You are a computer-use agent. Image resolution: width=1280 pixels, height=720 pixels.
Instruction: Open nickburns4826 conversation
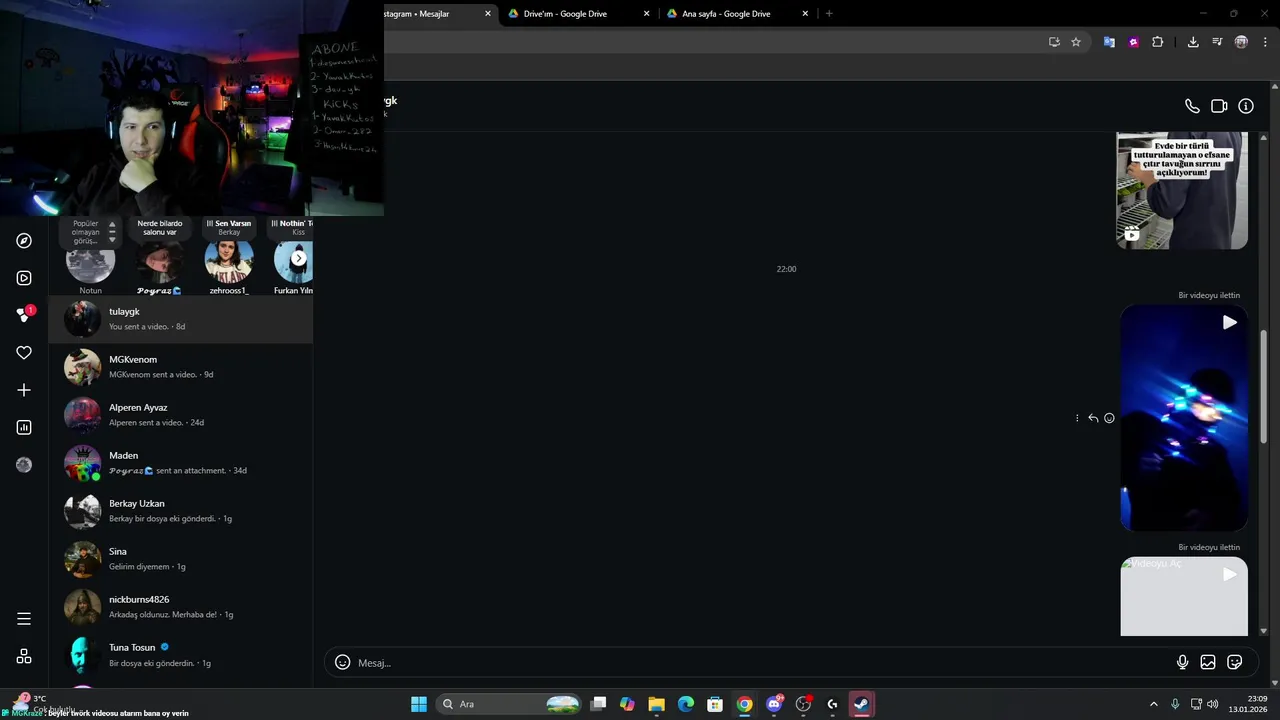pyautogui.click(x=181, y=607)
